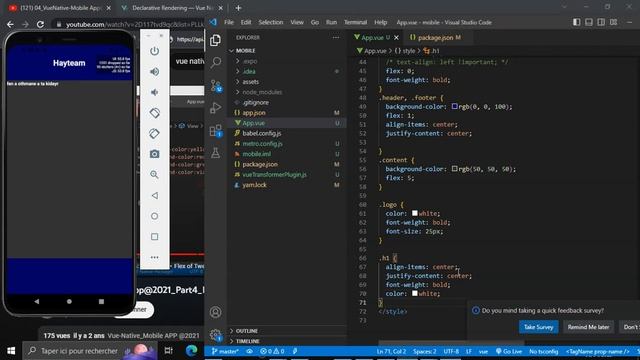The width and height of the screenshot is (640, 360).
Task: Open Run and Debug view
Action: [216, 108]
